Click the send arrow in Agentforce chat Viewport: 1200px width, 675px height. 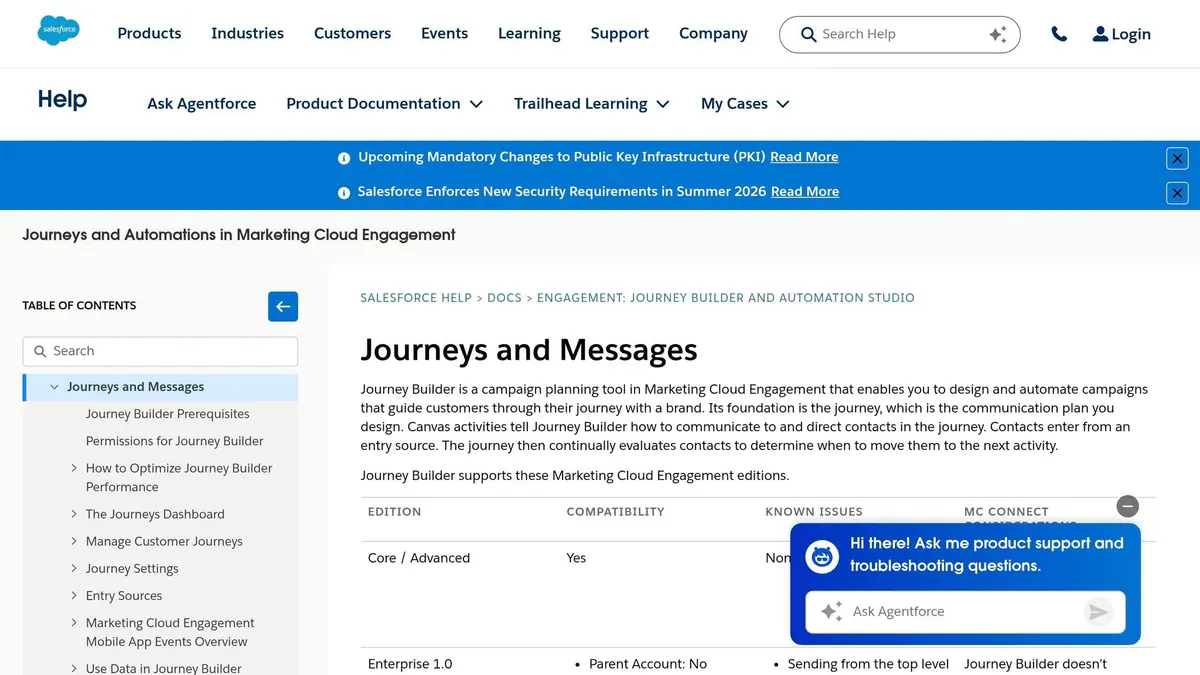(1098, 612)
